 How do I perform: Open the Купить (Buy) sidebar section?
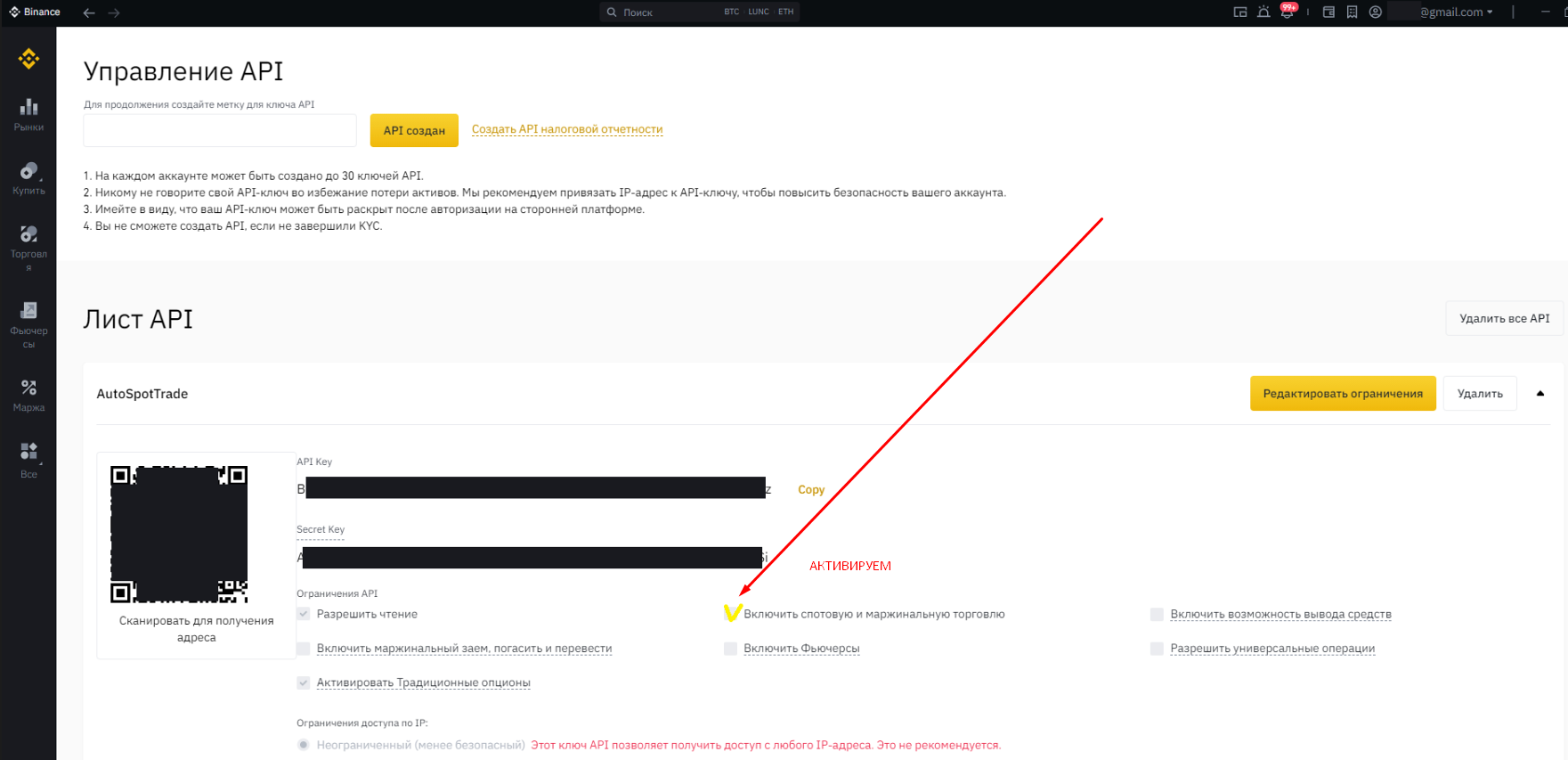28,178
